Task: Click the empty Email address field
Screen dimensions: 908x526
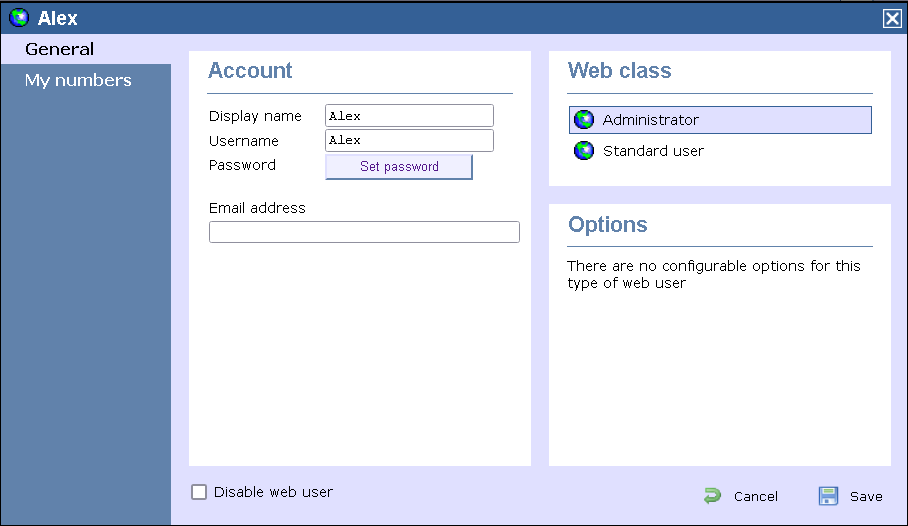Action: [x=364, y=232]
